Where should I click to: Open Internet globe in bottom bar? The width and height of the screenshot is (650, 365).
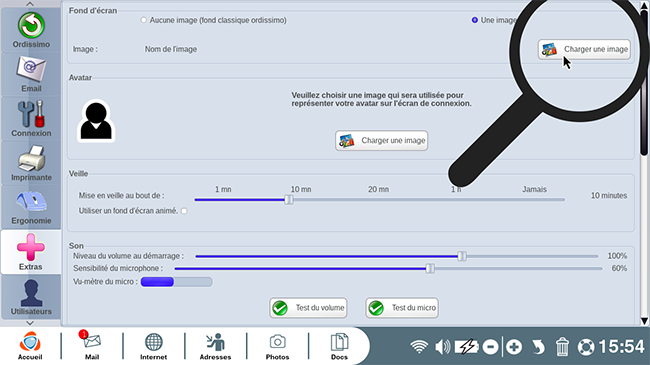tap(153, 347)
